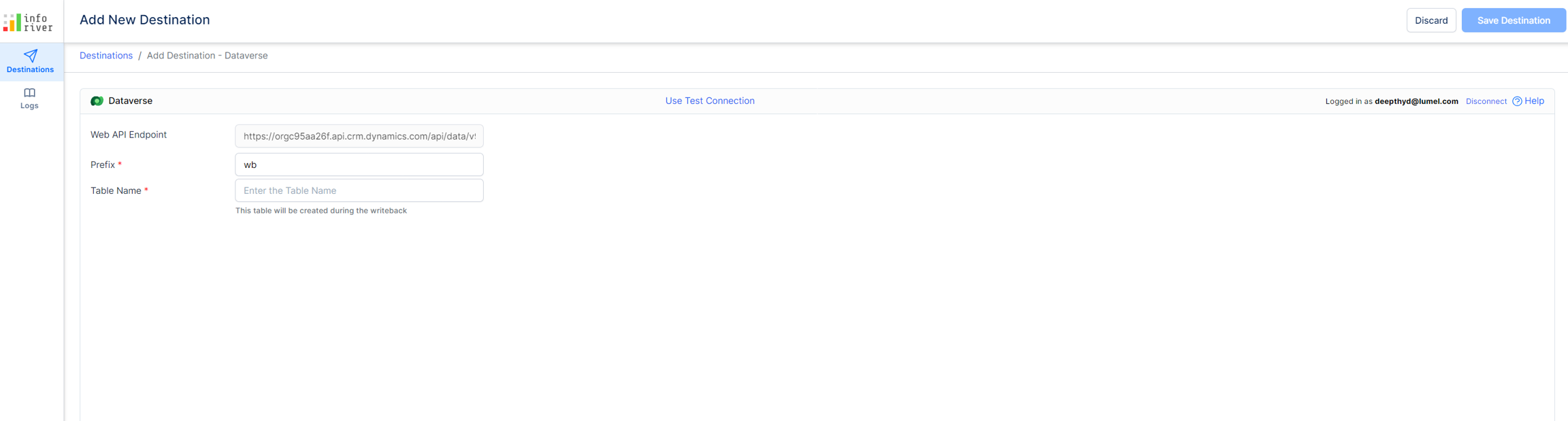This screenshot has height=421, width=1568.
Task: Open Destinations via paper plane icon
Action: click(x=31, y=56)
